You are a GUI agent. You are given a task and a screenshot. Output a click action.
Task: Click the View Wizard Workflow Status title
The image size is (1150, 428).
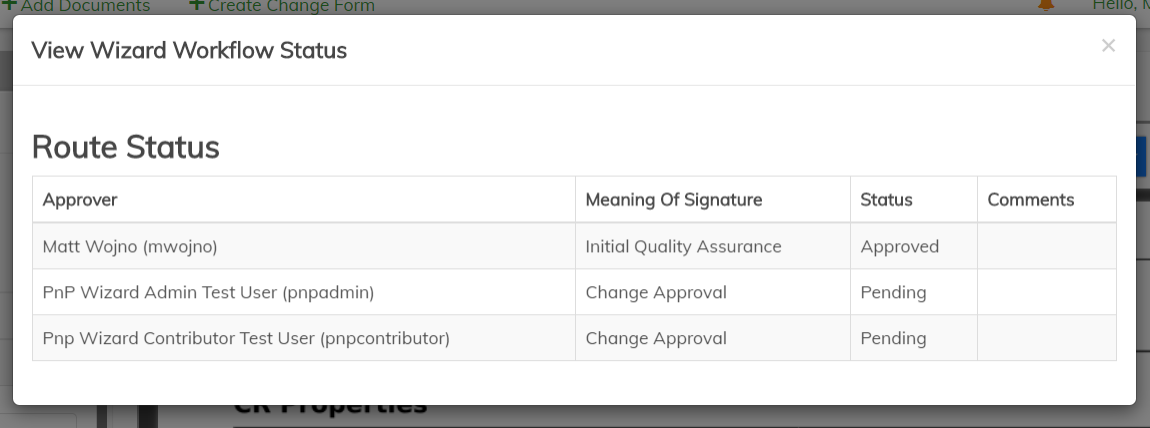(x=189, y=50)
